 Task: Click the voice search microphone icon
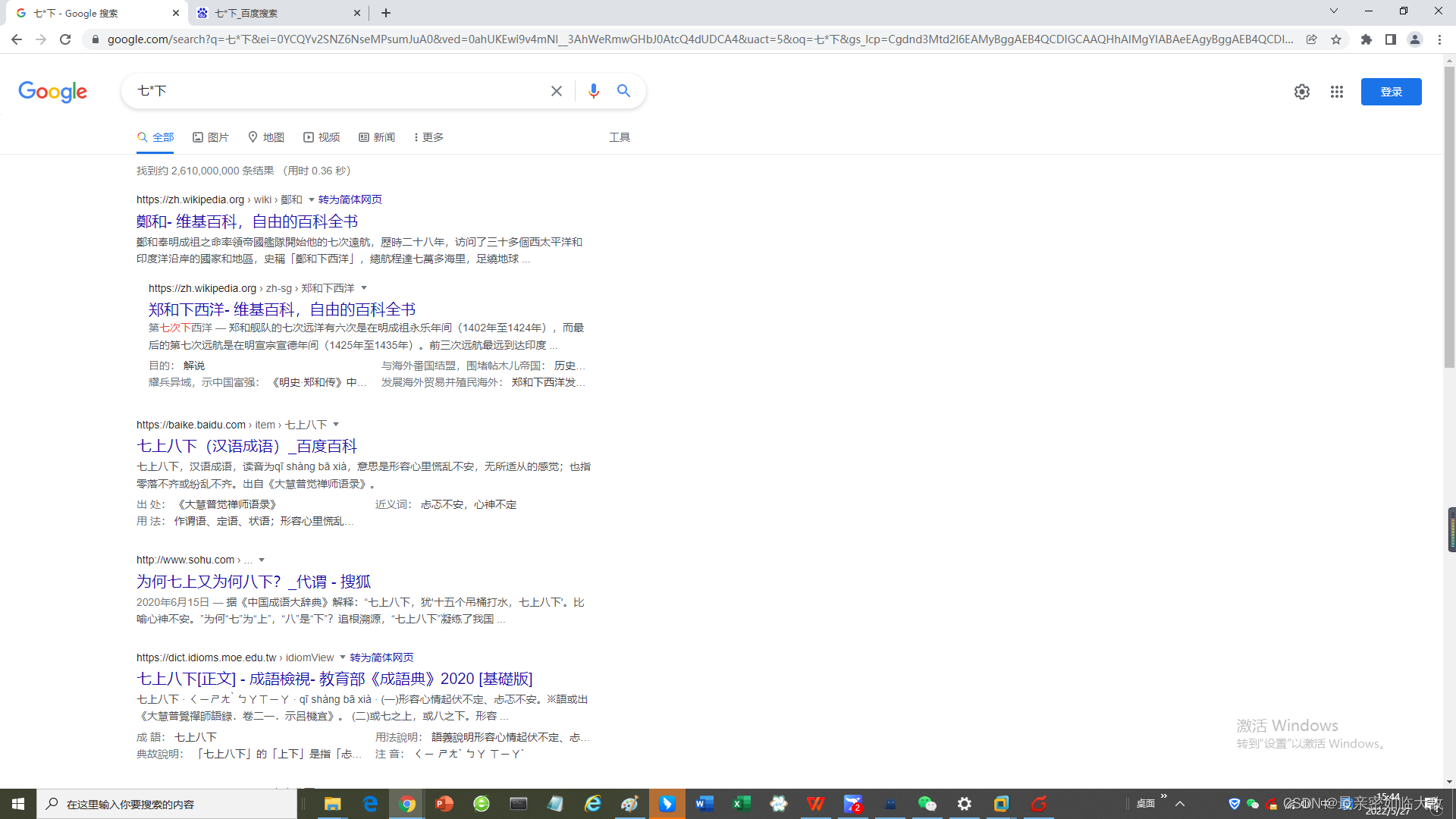(x=593, y=91)
